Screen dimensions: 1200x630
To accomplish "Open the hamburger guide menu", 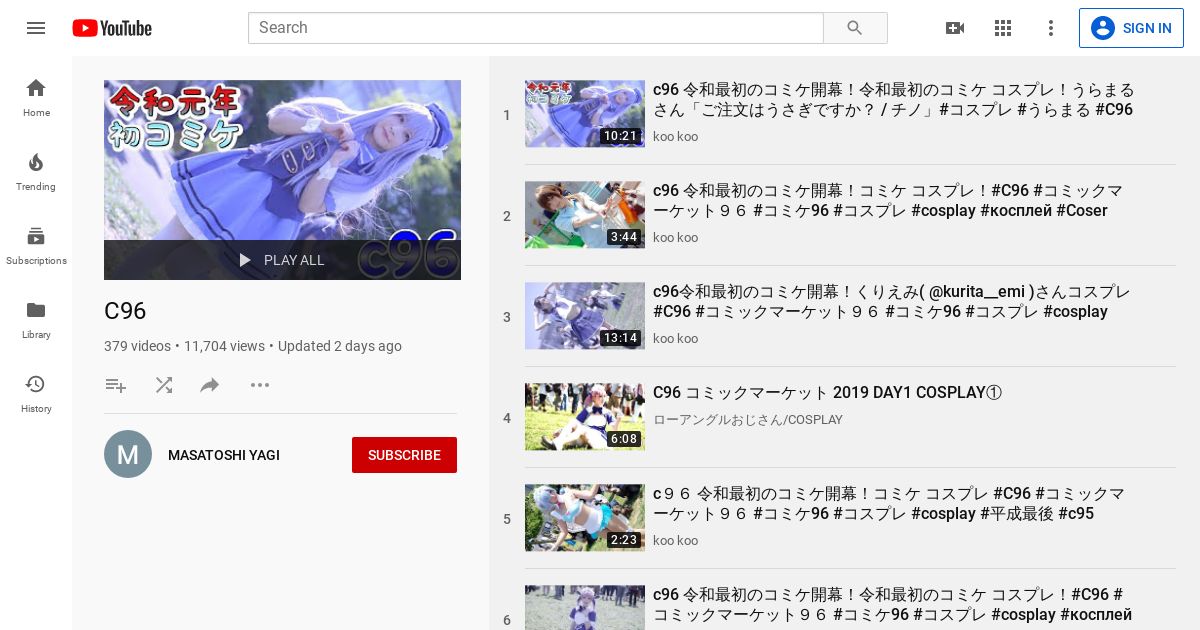I will pyautogui.click(x=36, y=28).
